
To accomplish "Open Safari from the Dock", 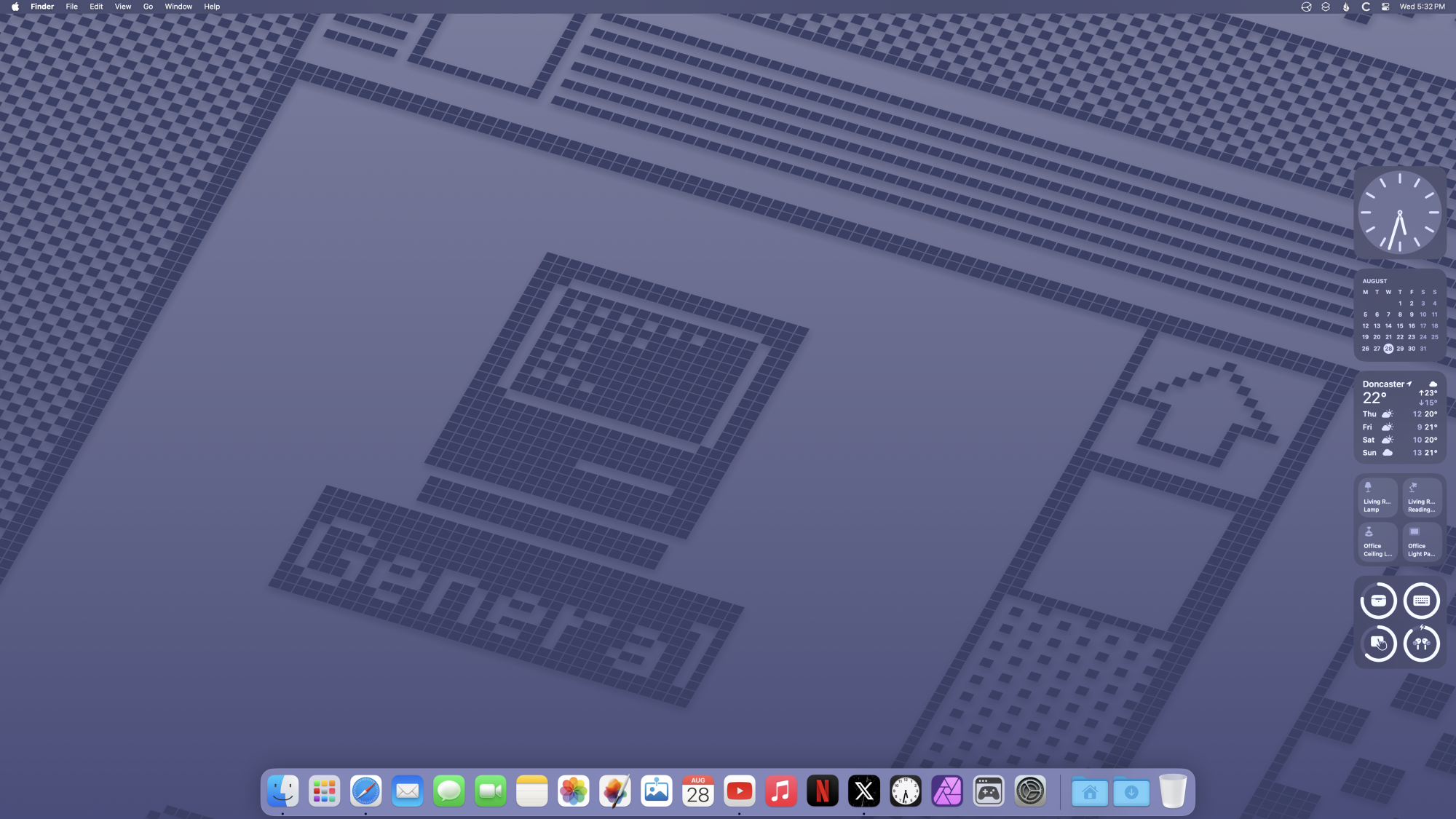I will pyautogui.click(x=365, y=791).
